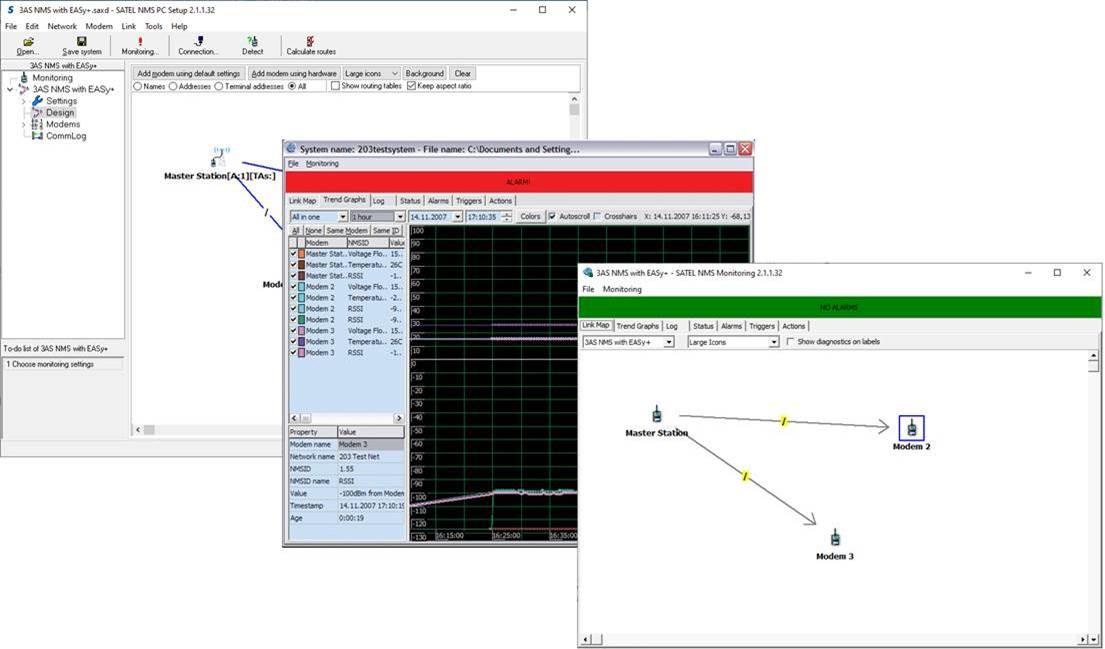Select the CommLog node in the tree

(66, 136)
